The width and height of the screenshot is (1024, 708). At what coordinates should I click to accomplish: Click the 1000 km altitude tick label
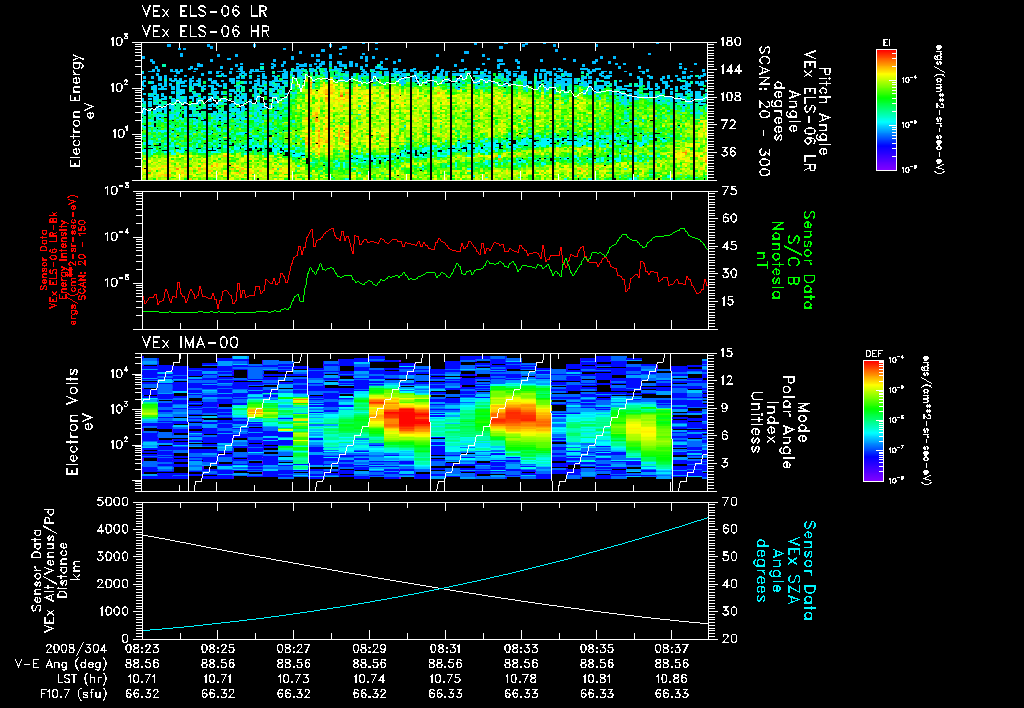[112, 611]
